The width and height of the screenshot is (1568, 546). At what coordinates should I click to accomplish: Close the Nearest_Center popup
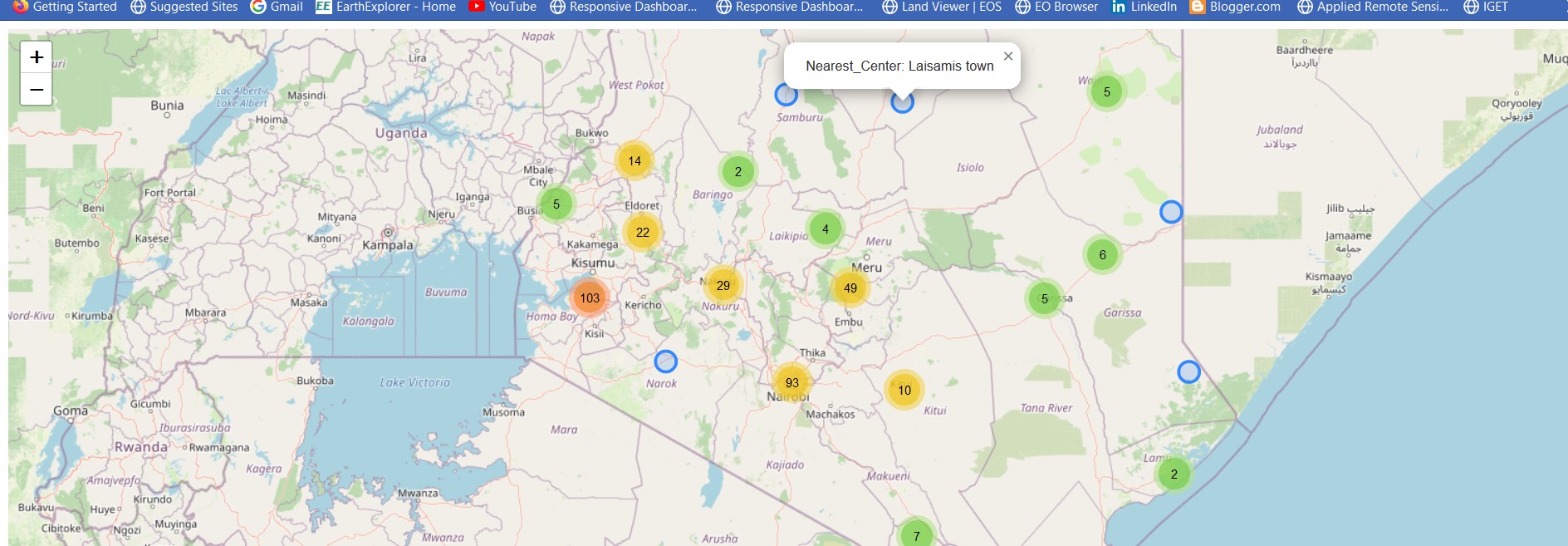coord(1007,57)
